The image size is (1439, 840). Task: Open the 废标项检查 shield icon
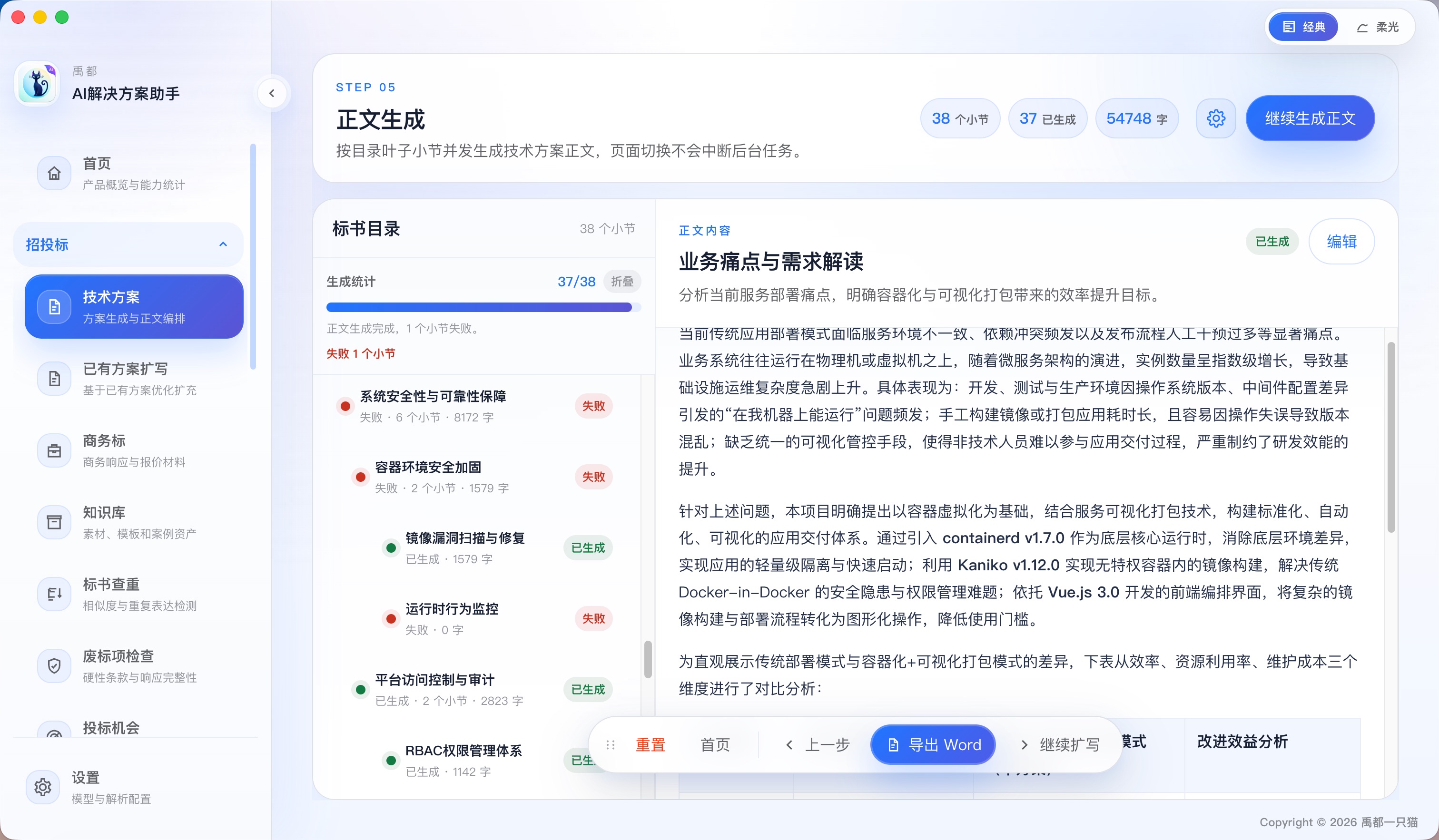54,666
